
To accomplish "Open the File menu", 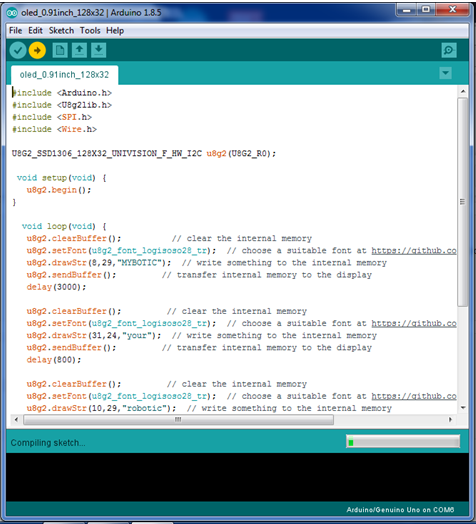I will pyautogui.click(x=15, y=31).
